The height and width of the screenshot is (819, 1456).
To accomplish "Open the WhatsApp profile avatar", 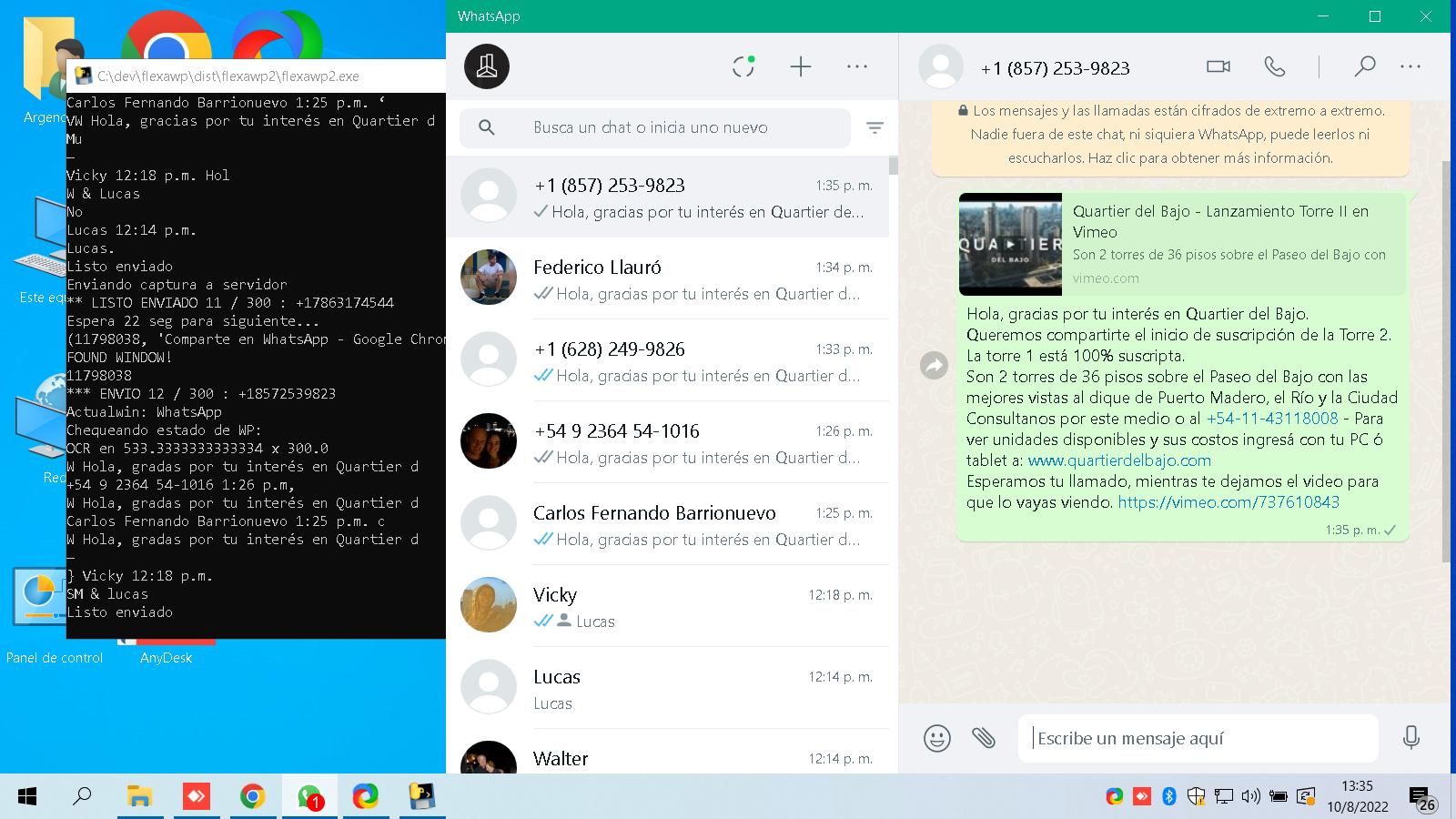I will [x=487, y=66].
